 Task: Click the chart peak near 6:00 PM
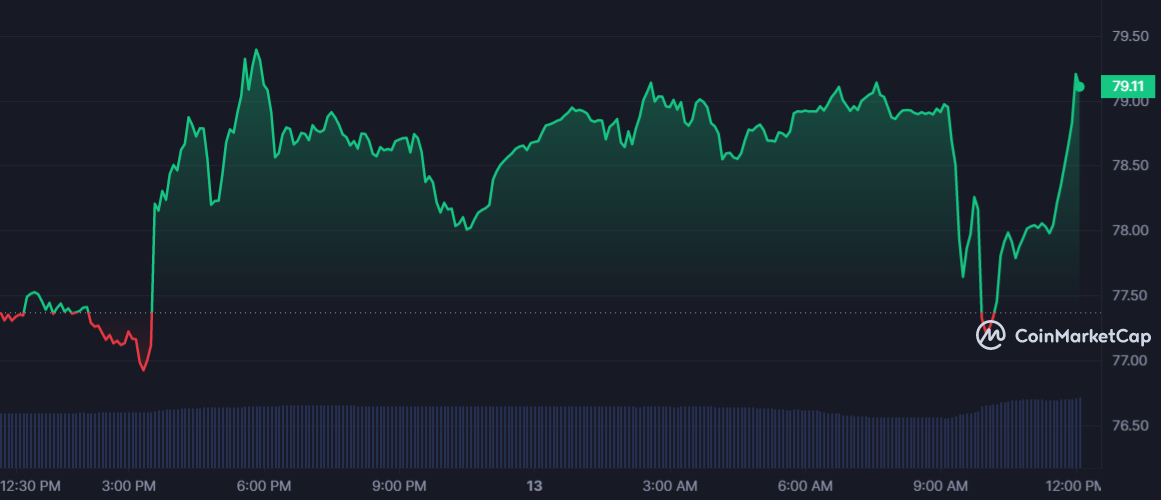coord(256,50)
